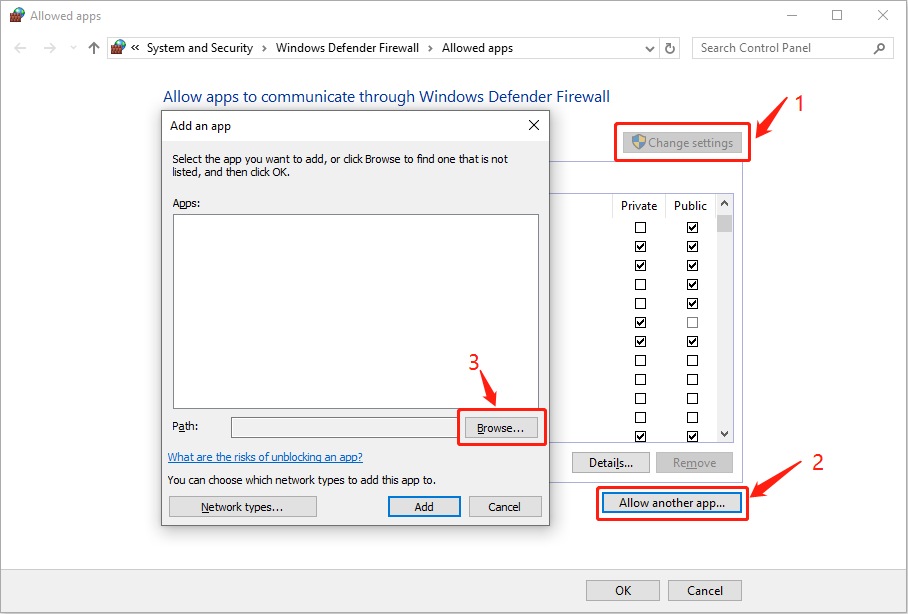The image size is (908, 614).
Task: Close the Allowed apps window
Action: tap(883, 16)
